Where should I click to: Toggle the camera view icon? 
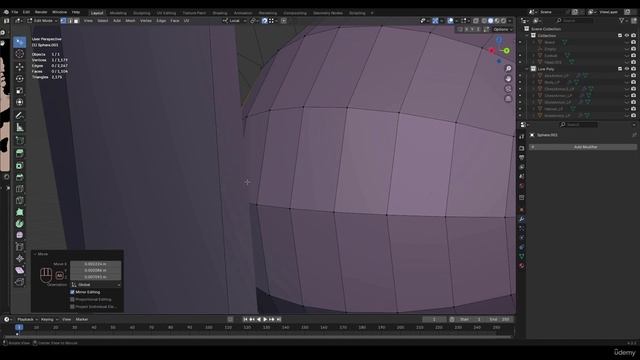click(x=508, y=89)
